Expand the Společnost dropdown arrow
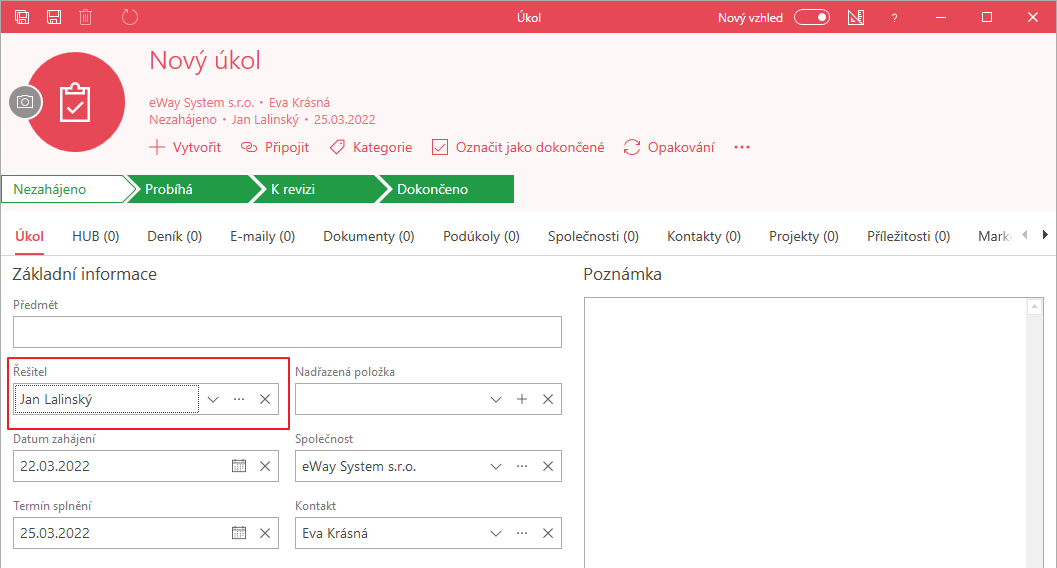This screenshot has width=1057, height=568. [x=496, y=466]
